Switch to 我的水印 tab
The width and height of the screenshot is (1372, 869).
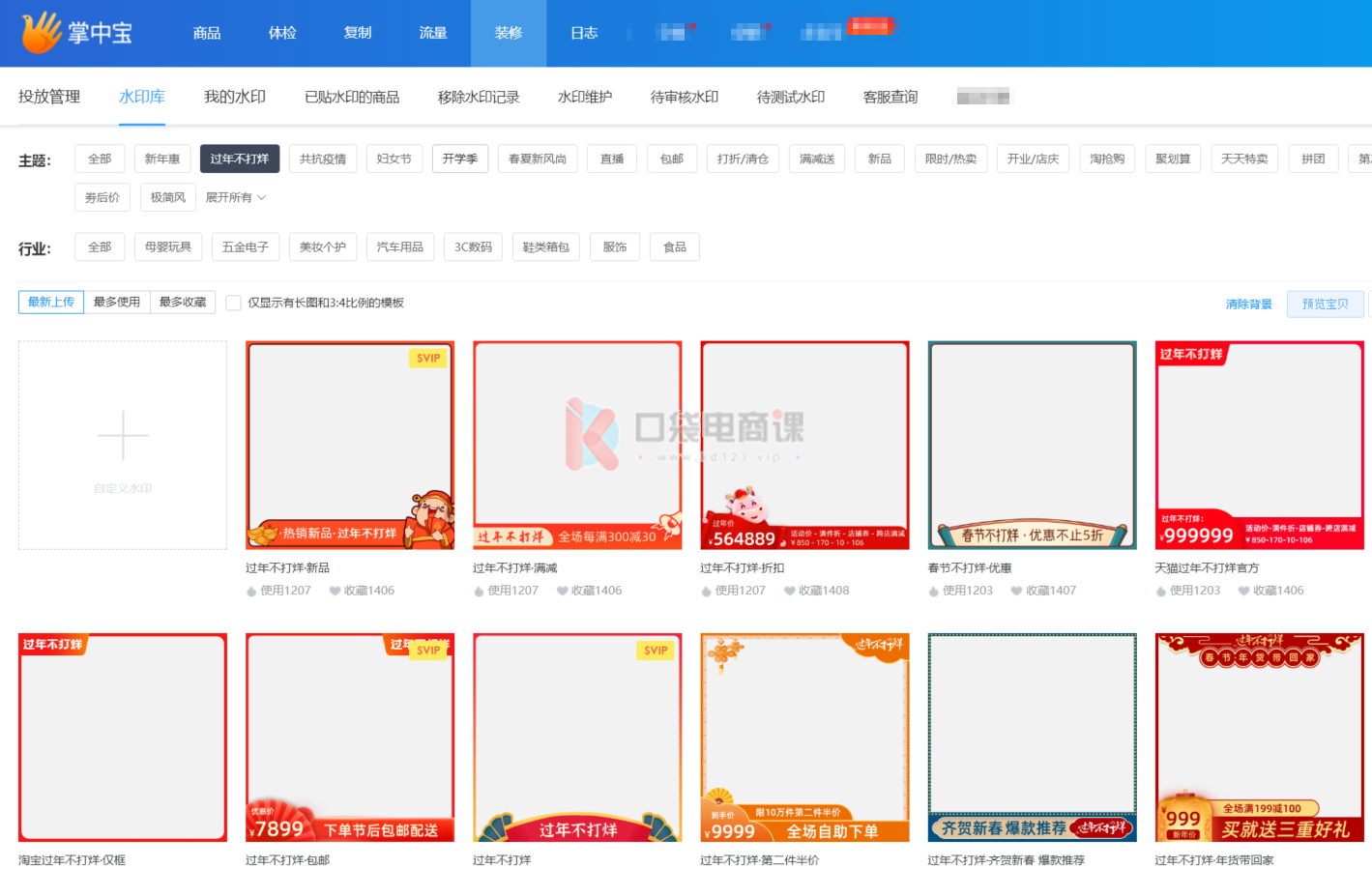pos(234,97)
